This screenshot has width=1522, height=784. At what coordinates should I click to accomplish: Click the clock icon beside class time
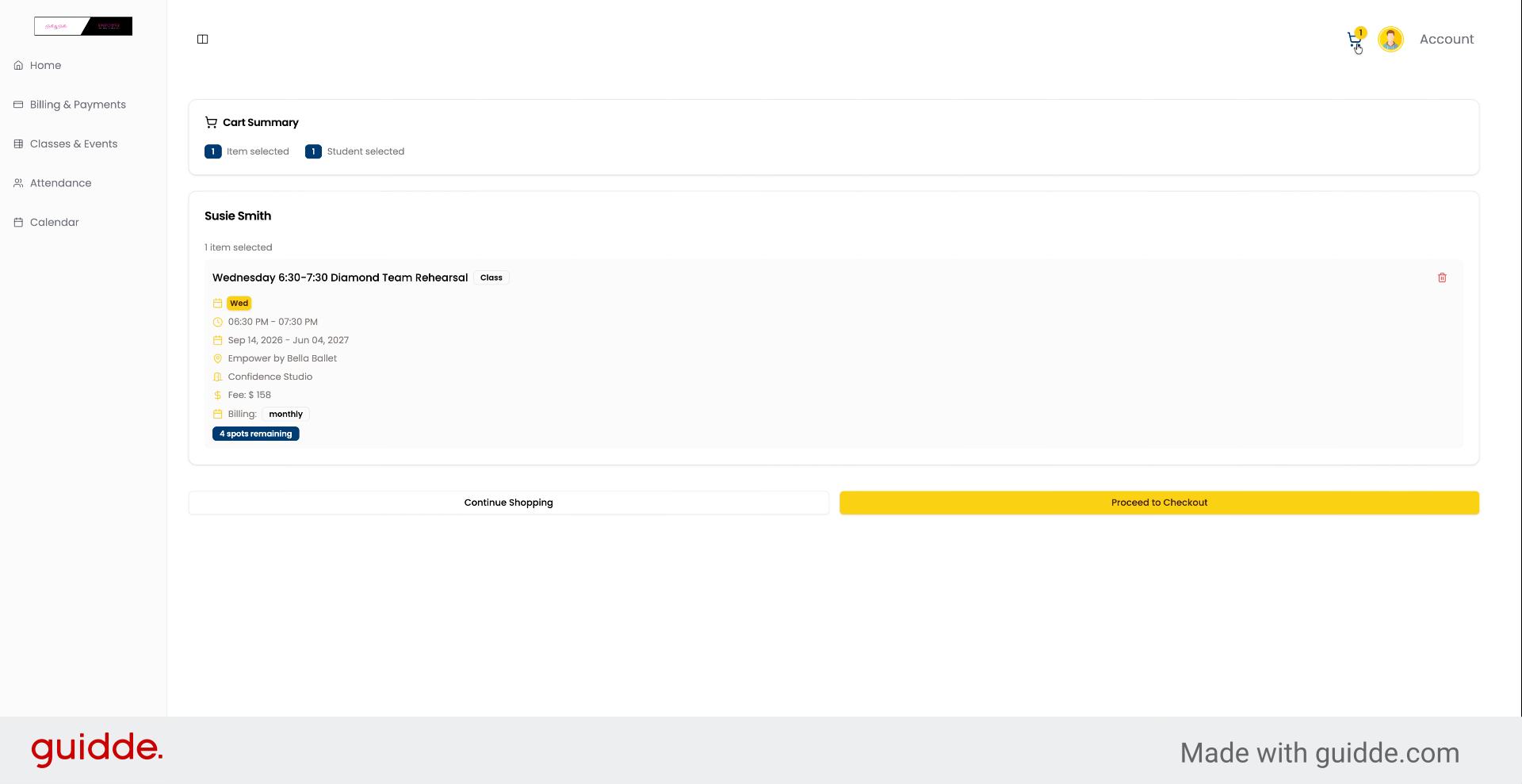click(x=217, y=322)
